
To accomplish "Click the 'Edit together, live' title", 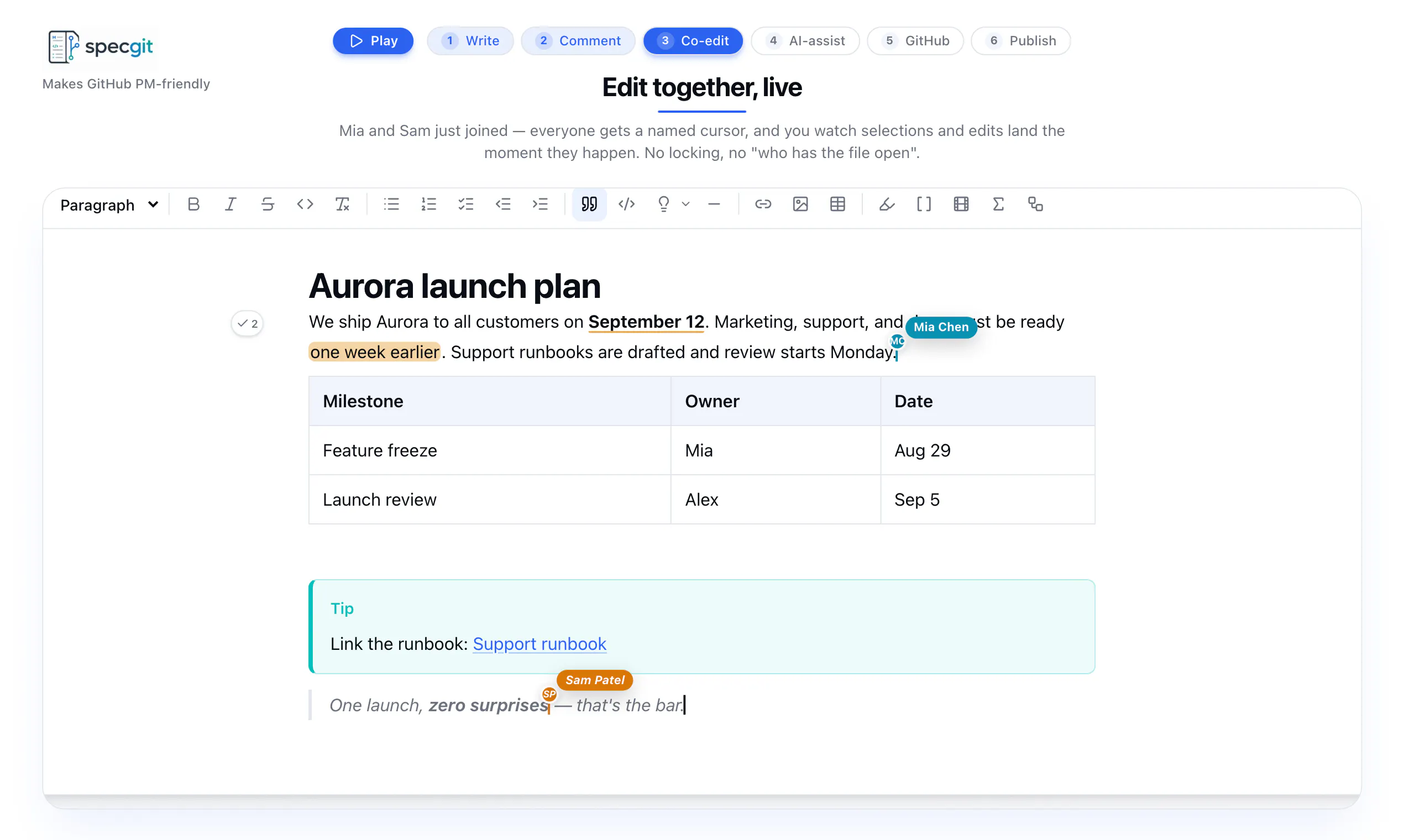I will (701, 87).
